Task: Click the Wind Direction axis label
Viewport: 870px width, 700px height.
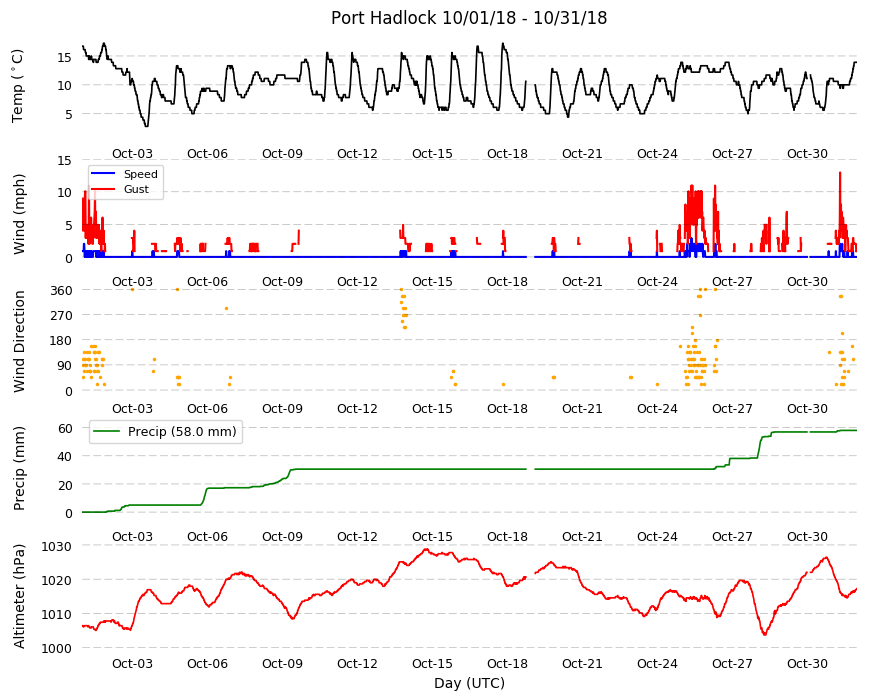Action: click(19, 341)
